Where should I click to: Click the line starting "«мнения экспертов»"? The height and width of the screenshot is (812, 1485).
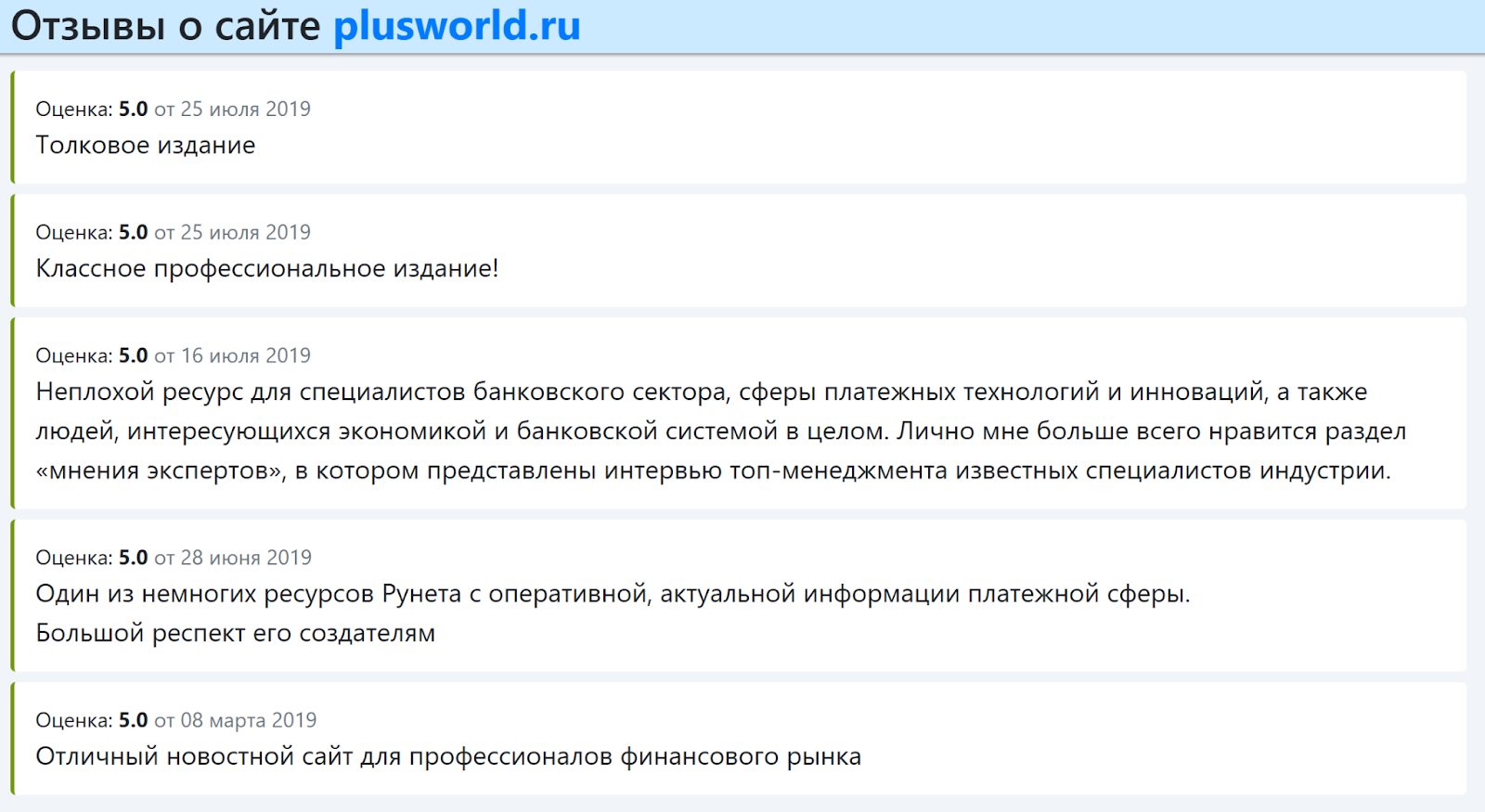pos(713,471)
